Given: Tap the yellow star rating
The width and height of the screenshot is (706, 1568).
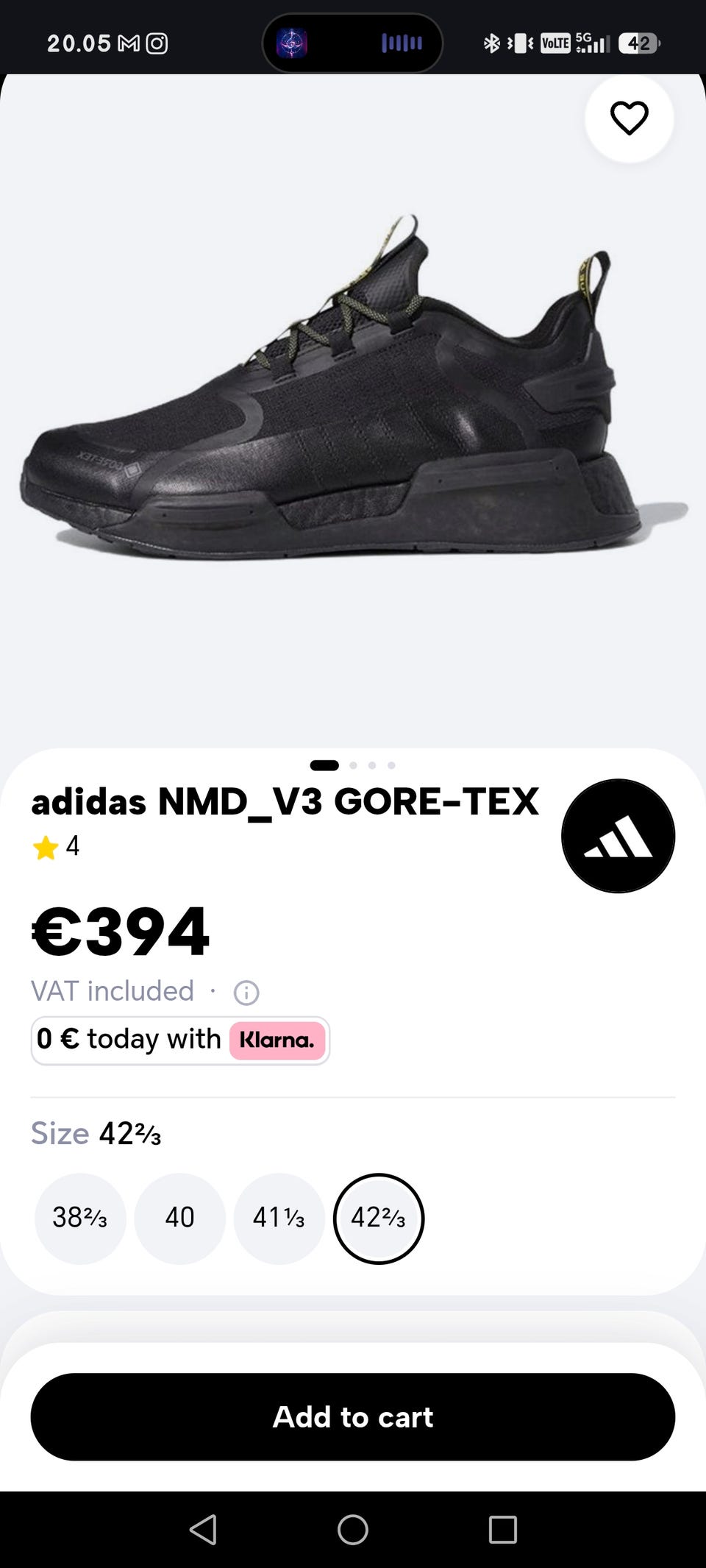Looking at the screenshot, I should click(46, 848).
